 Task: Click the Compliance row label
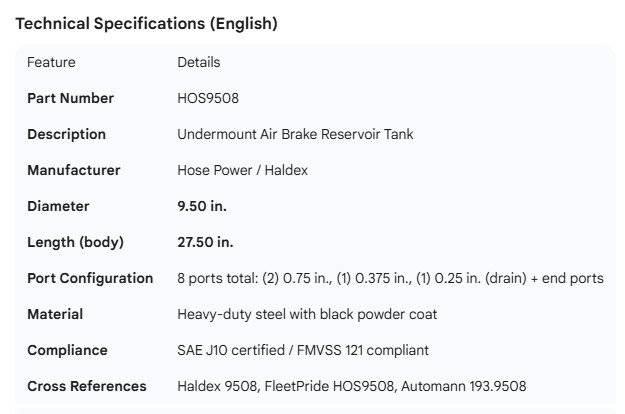(67, 350)
